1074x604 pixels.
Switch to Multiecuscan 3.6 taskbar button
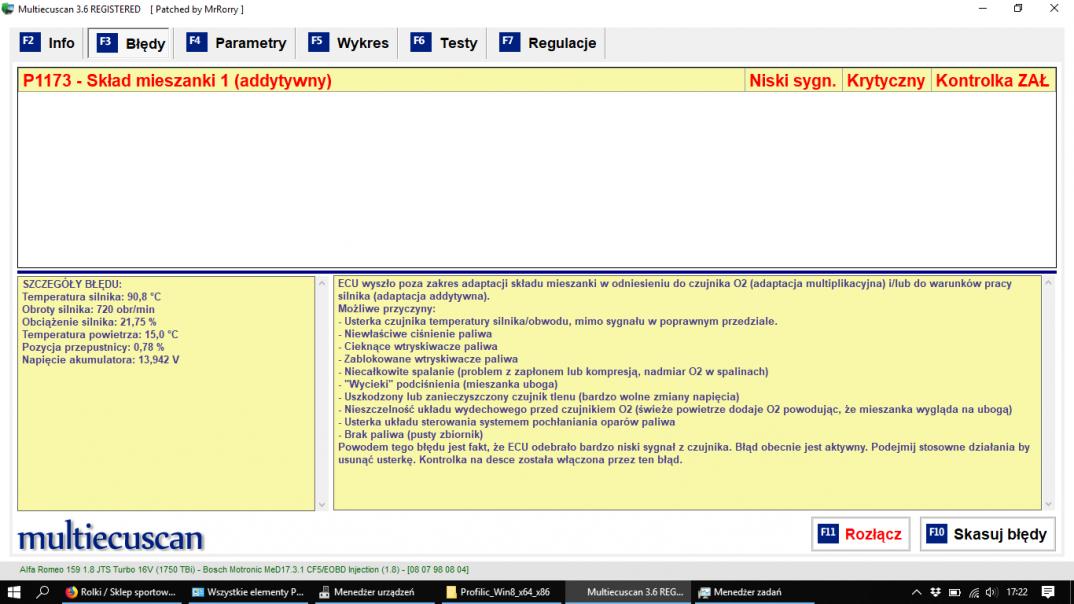click(627, 592)
